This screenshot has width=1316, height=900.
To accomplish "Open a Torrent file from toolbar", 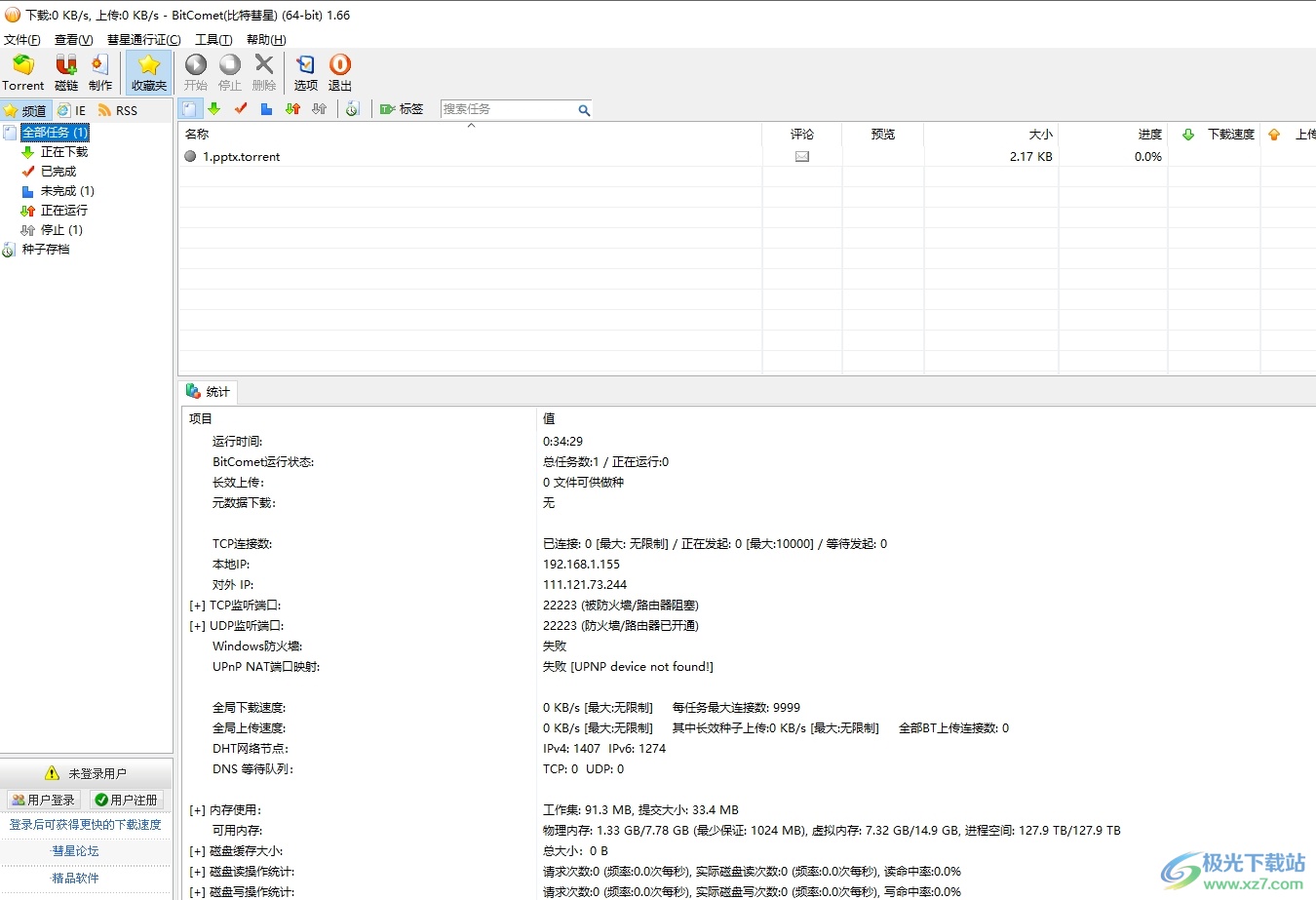I will (x=23, y=73).
